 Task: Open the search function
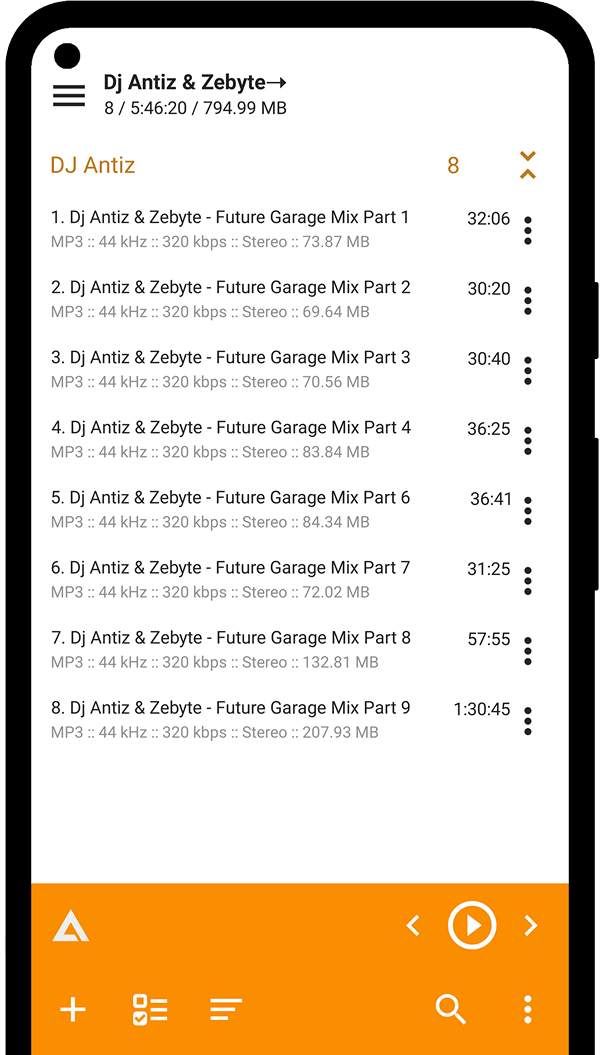tap(451, 1010)
